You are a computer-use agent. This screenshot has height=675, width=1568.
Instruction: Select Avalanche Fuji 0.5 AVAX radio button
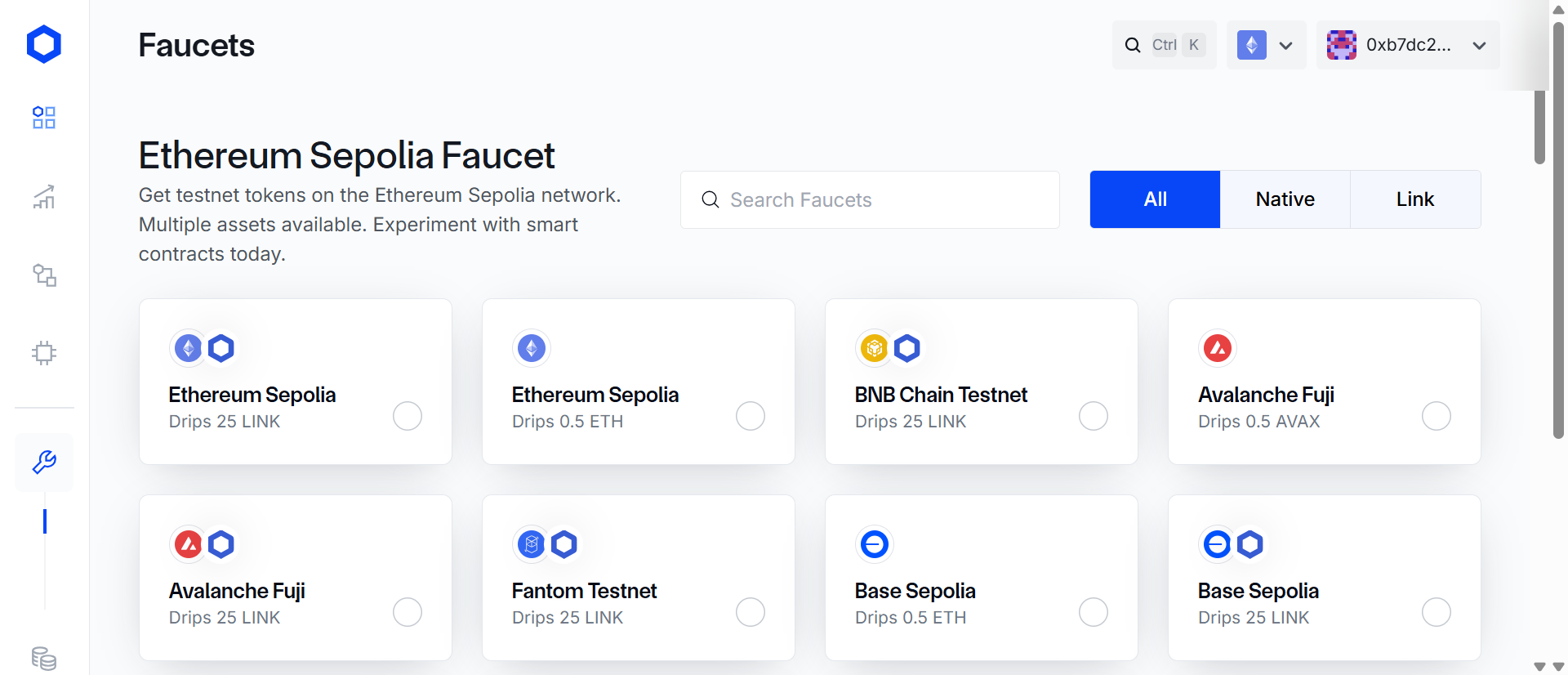1437,416
